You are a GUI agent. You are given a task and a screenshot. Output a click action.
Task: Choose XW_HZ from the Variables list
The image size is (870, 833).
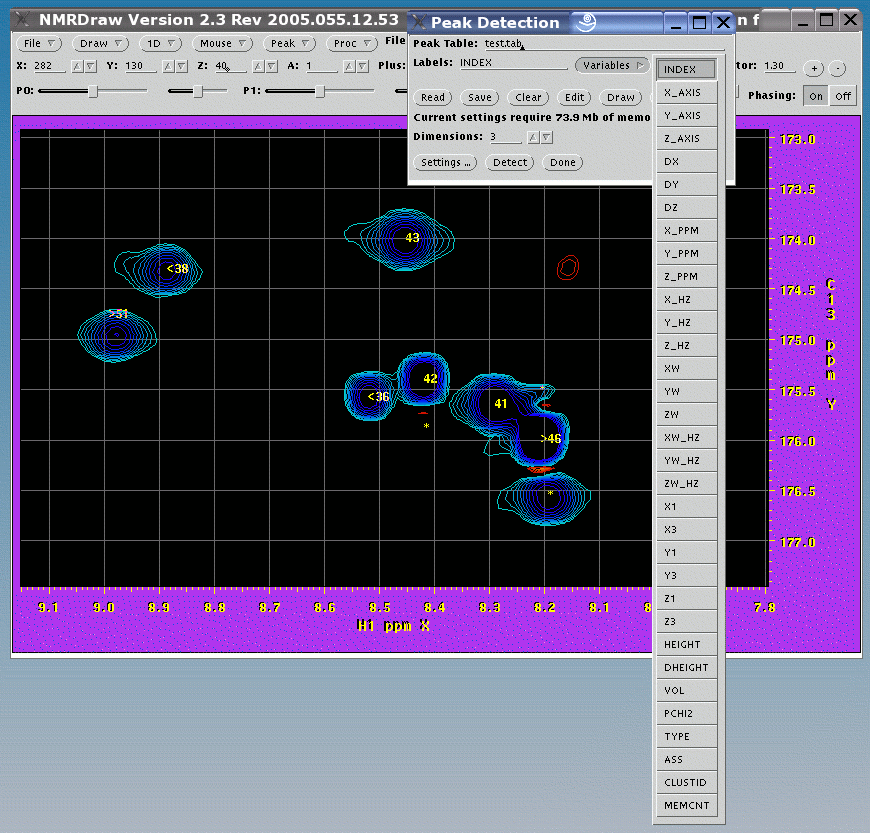[686, 437]
